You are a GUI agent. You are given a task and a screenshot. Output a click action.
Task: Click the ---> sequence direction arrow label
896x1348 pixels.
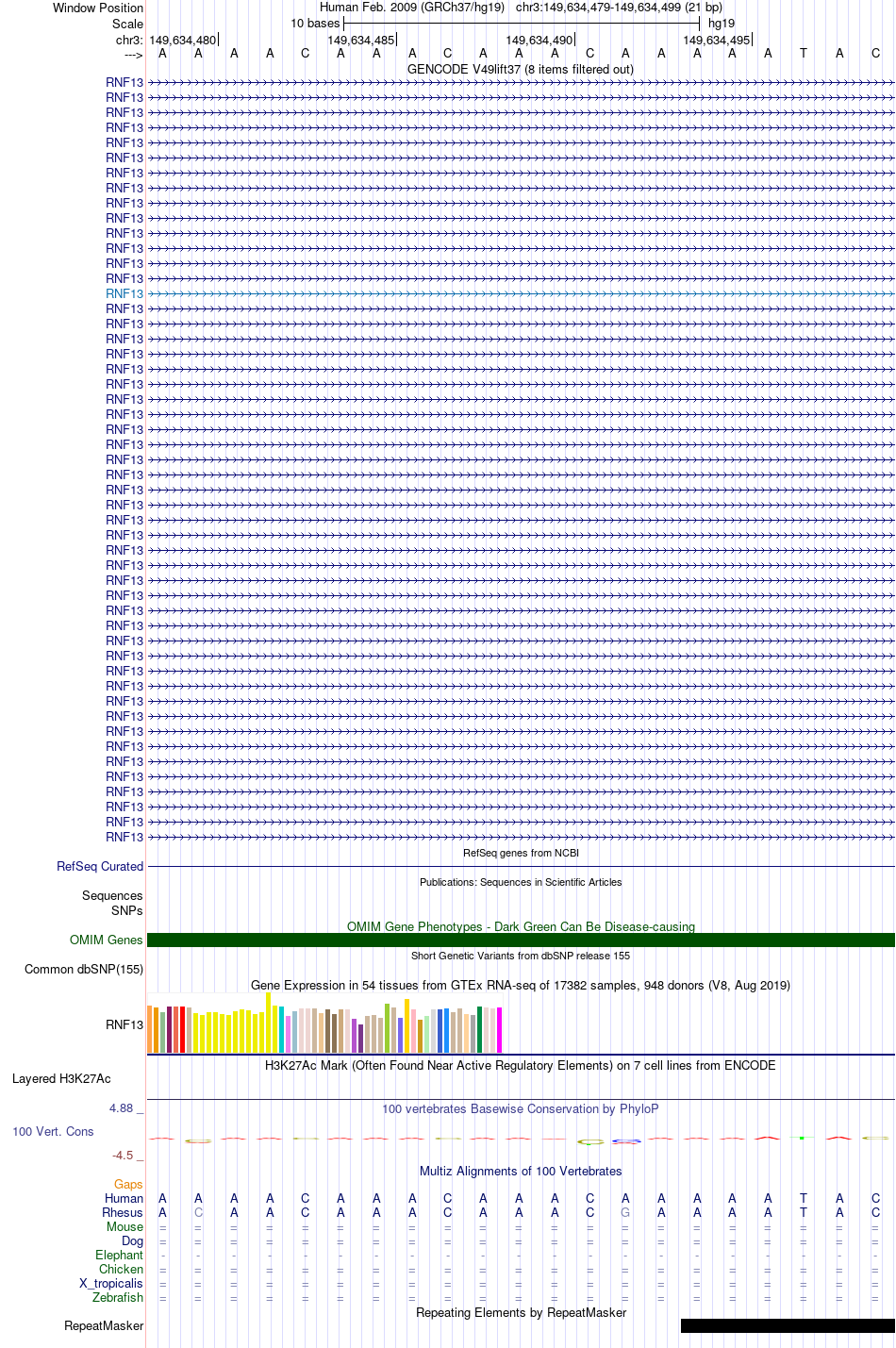coord(133,55)
